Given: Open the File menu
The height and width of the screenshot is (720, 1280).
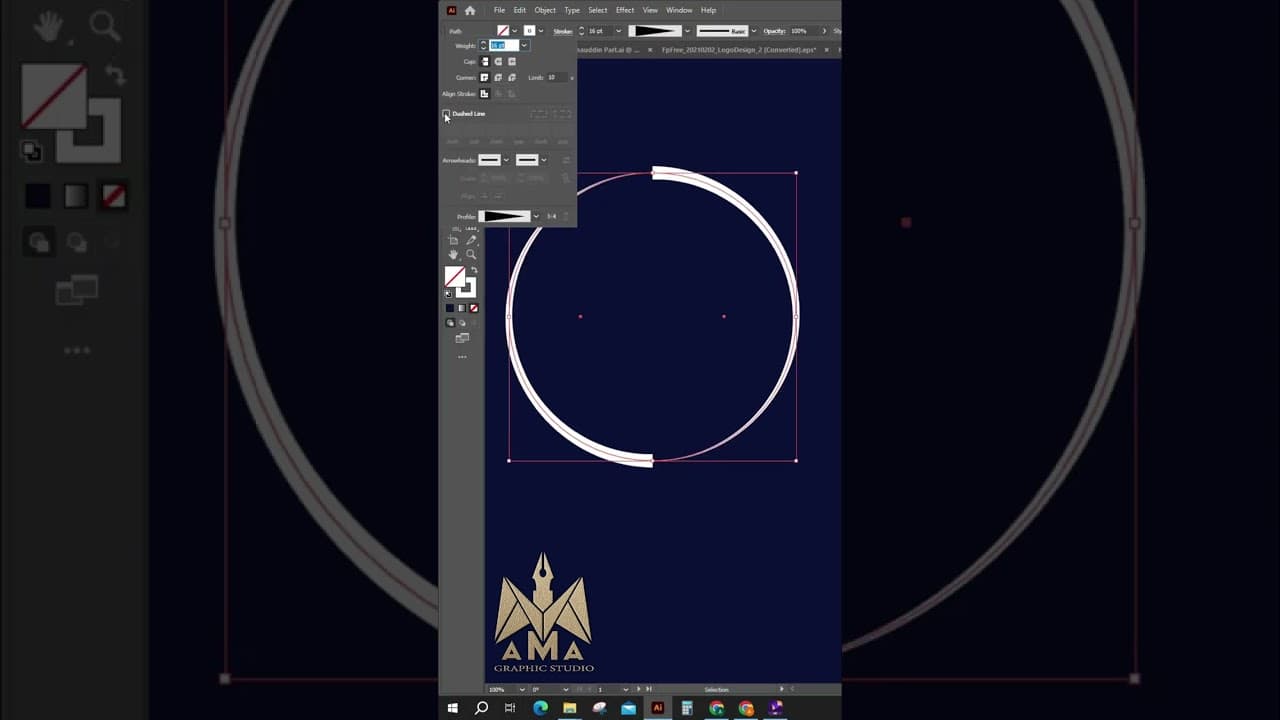Looking at the screenshot, I should click(499, 10).
